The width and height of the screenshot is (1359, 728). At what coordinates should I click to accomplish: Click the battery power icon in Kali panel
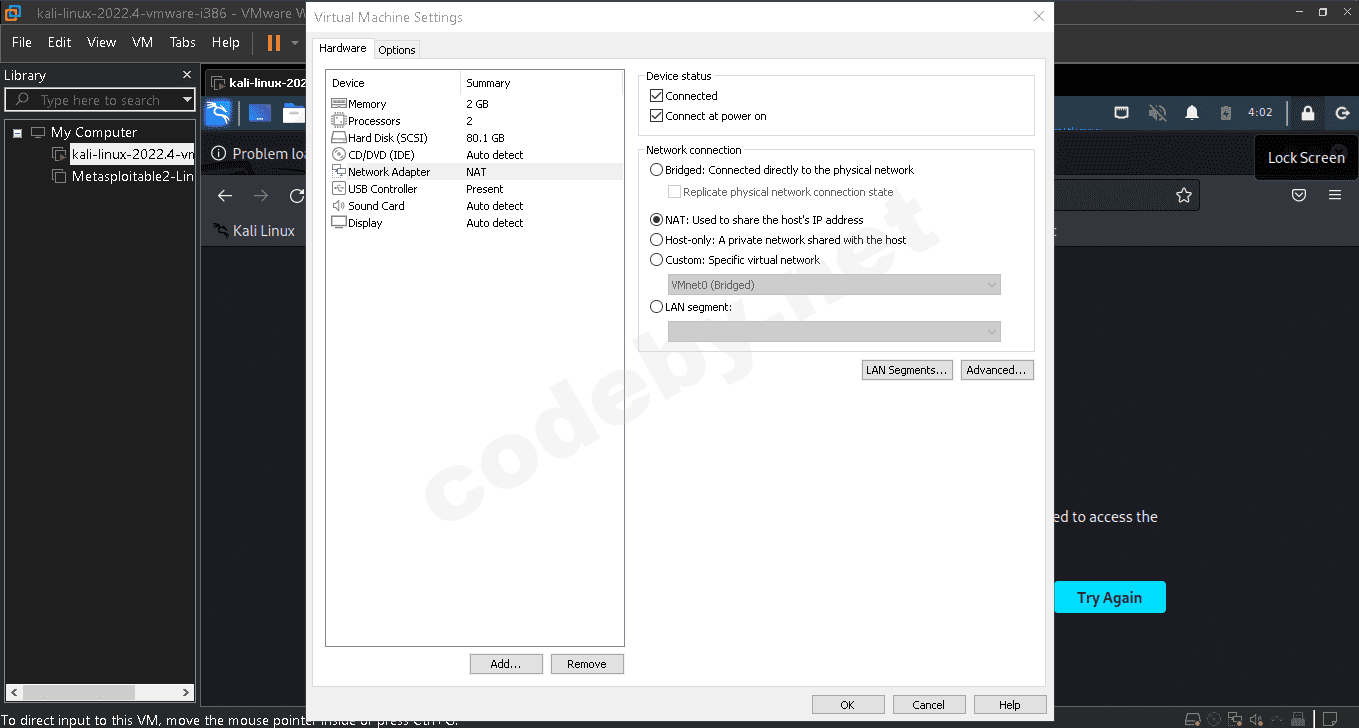coord(1226,113)
